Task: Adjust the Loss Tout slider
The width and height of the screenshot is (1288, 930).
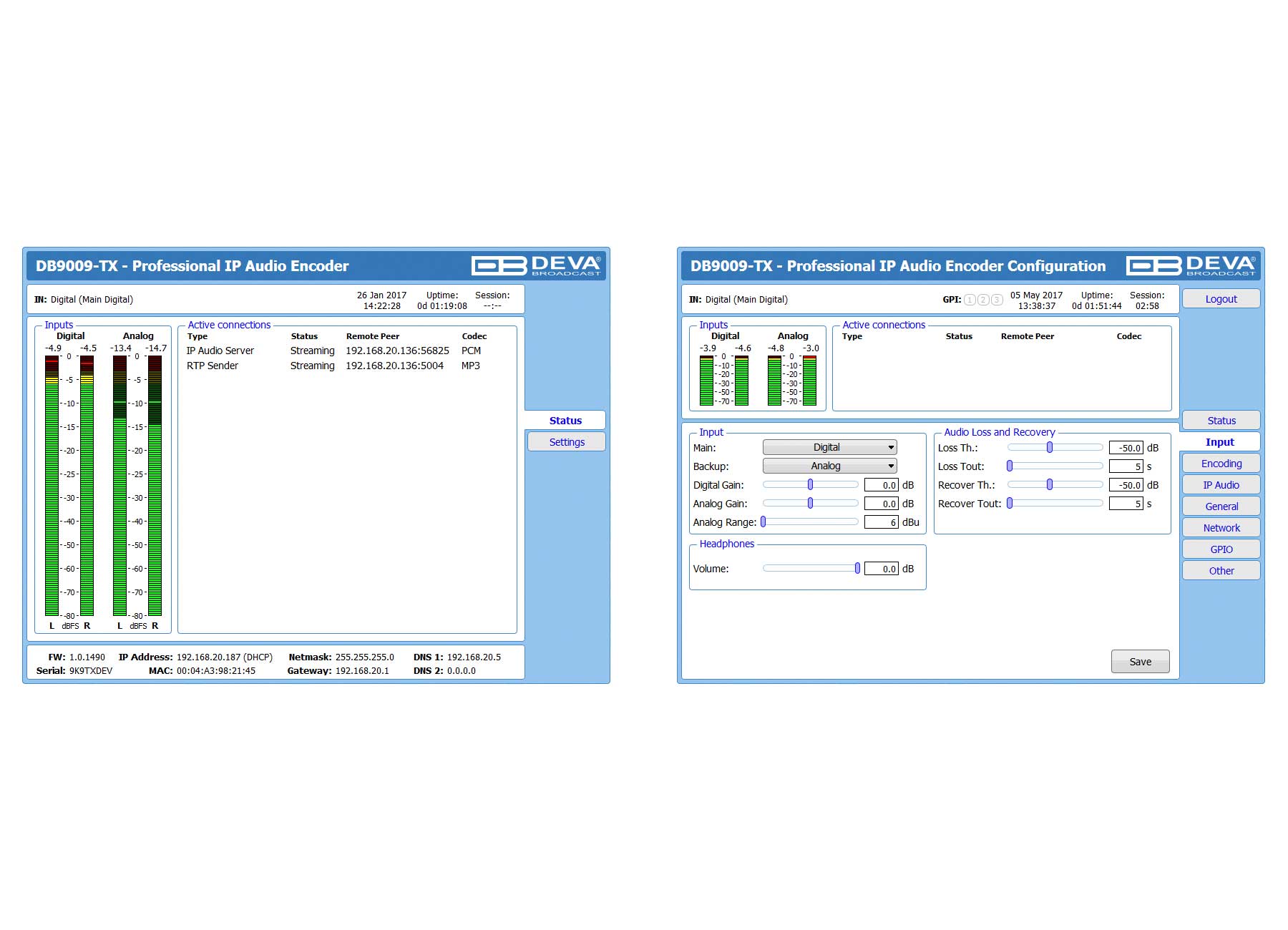Action: coord(1055,466)
